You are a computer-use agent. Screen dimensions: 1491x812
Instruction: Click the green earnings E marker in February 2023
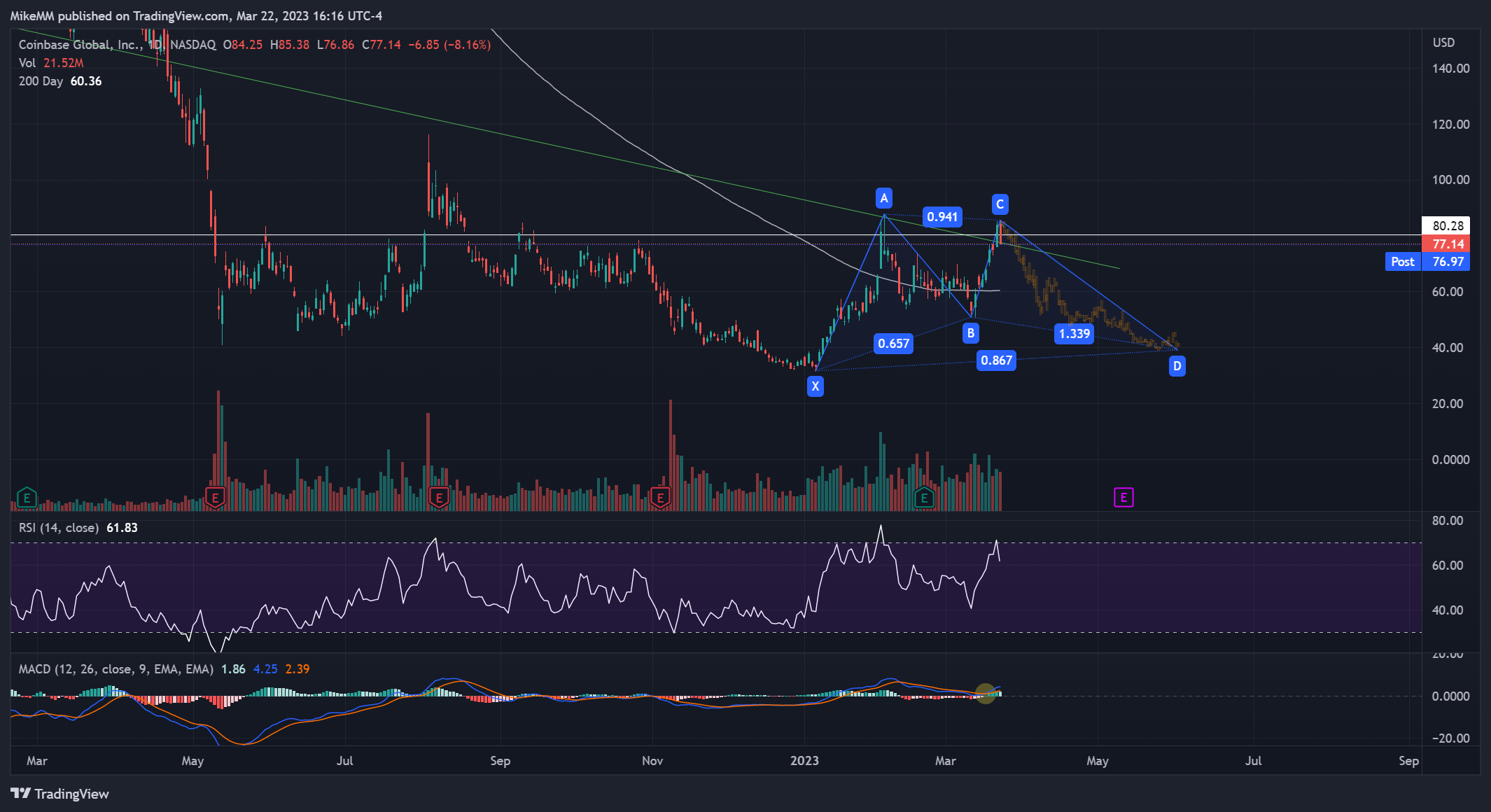(924, 498)
